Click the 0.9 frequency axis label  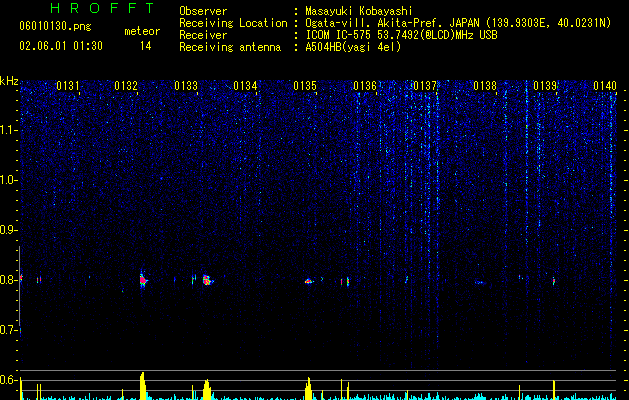(9, 230)
